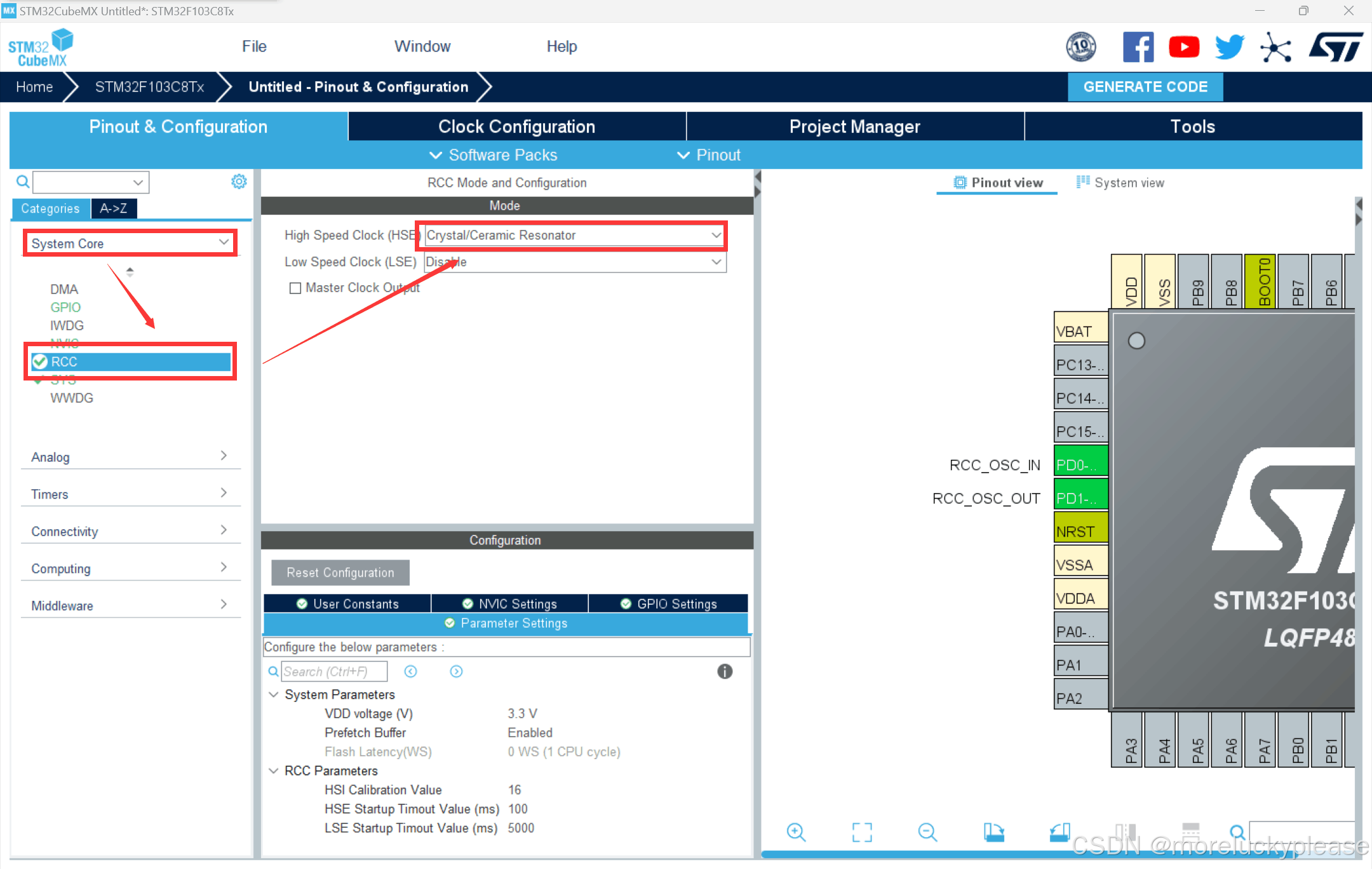Switch to Clock Configuration tab

pyautogui.click(x=516, y=126)
